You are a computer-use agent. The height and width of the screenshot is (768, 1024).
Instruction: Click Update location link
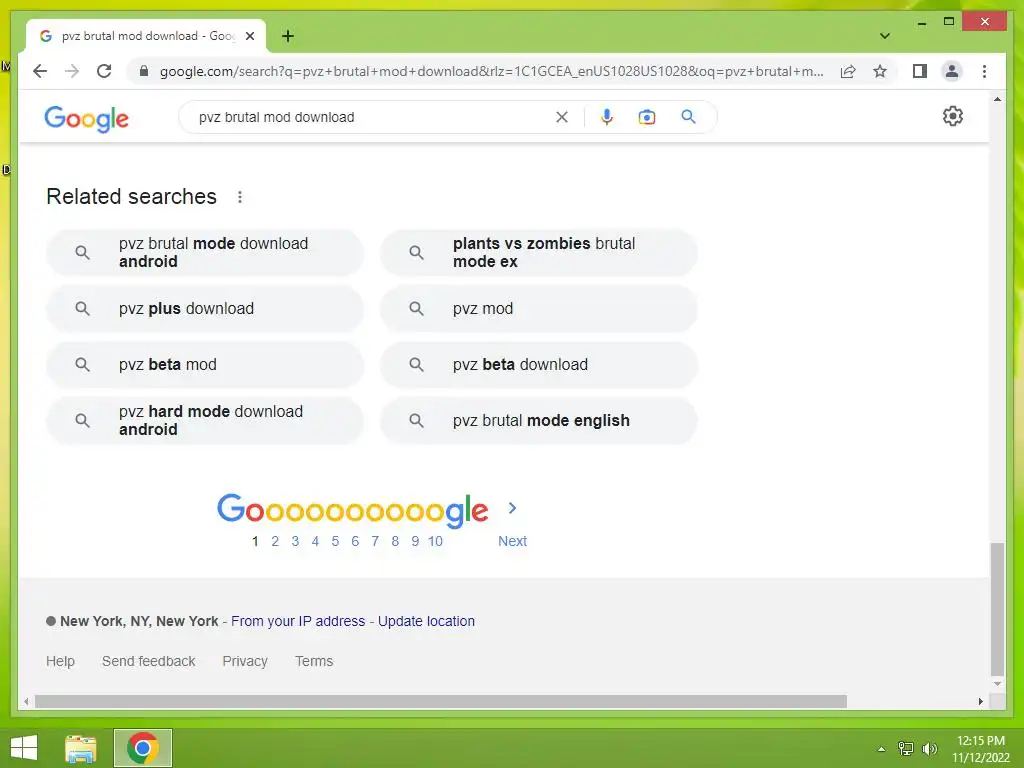coord(426,621)
